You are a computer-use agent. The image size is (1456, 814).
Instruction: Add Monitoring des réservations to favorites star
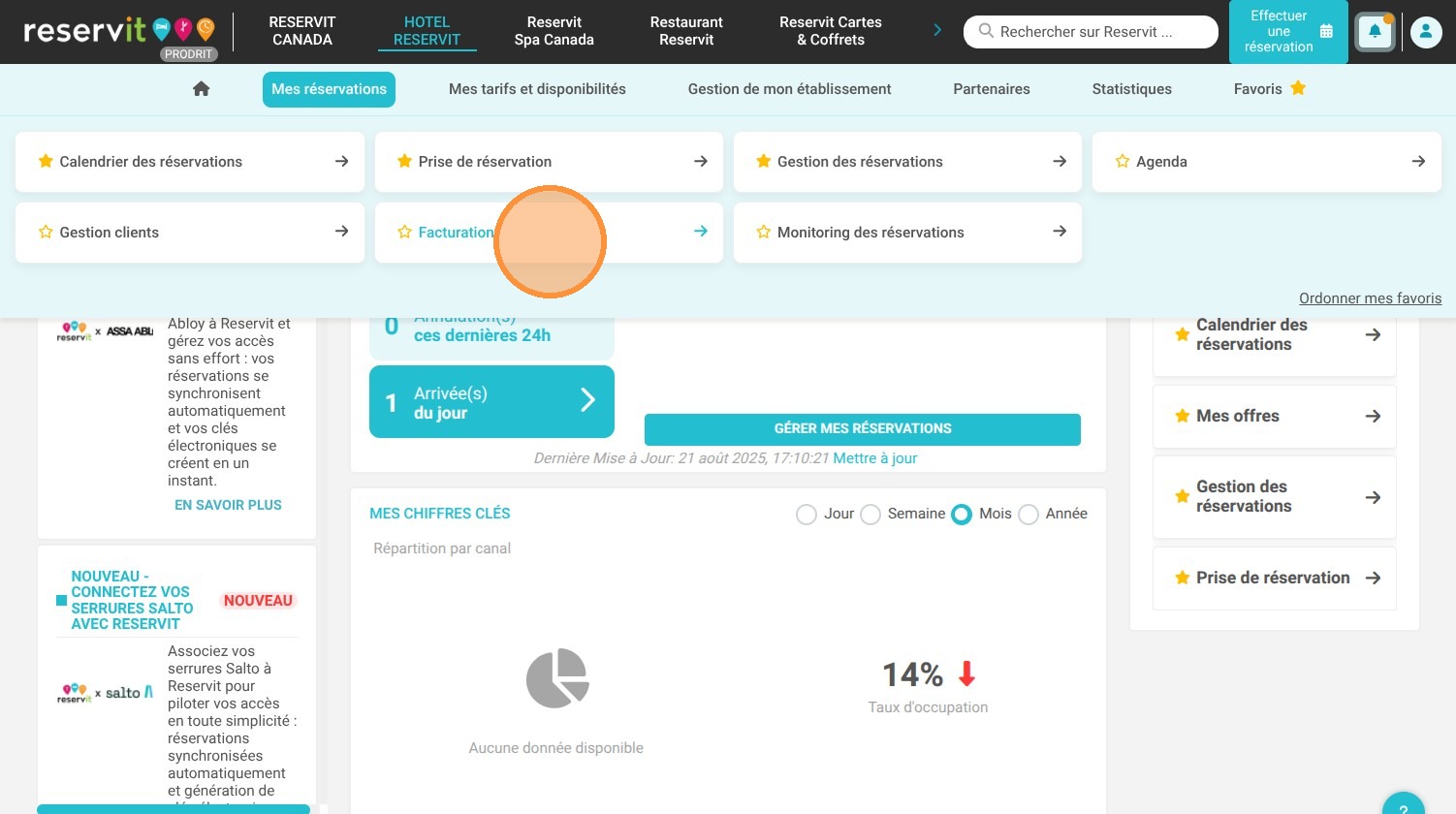tap(763, 232)
